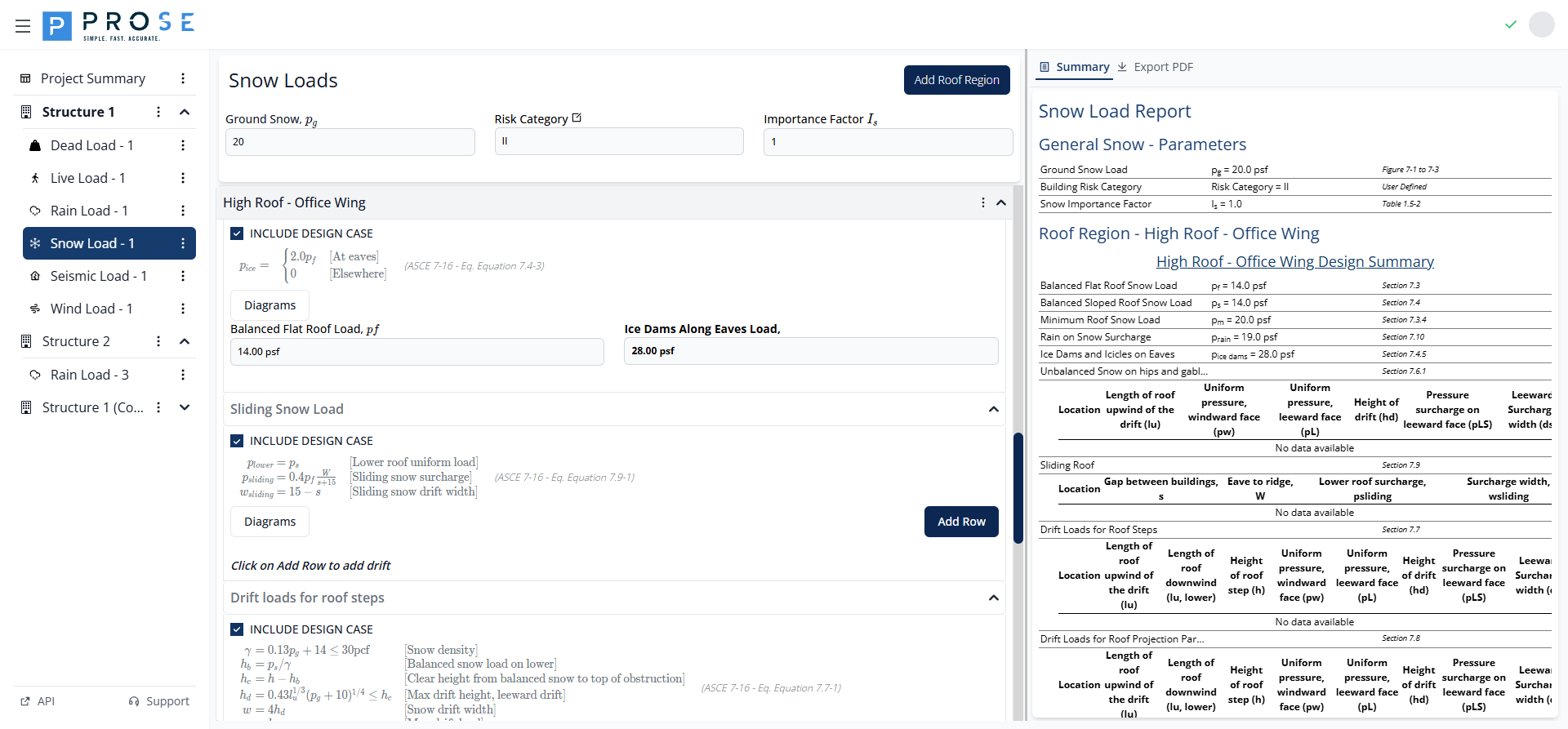Viewport: 1568px width, 729px height.
Task: Select Live Load - 1 in sidebar
Action: pyautogui.click(x=87, y=178)
